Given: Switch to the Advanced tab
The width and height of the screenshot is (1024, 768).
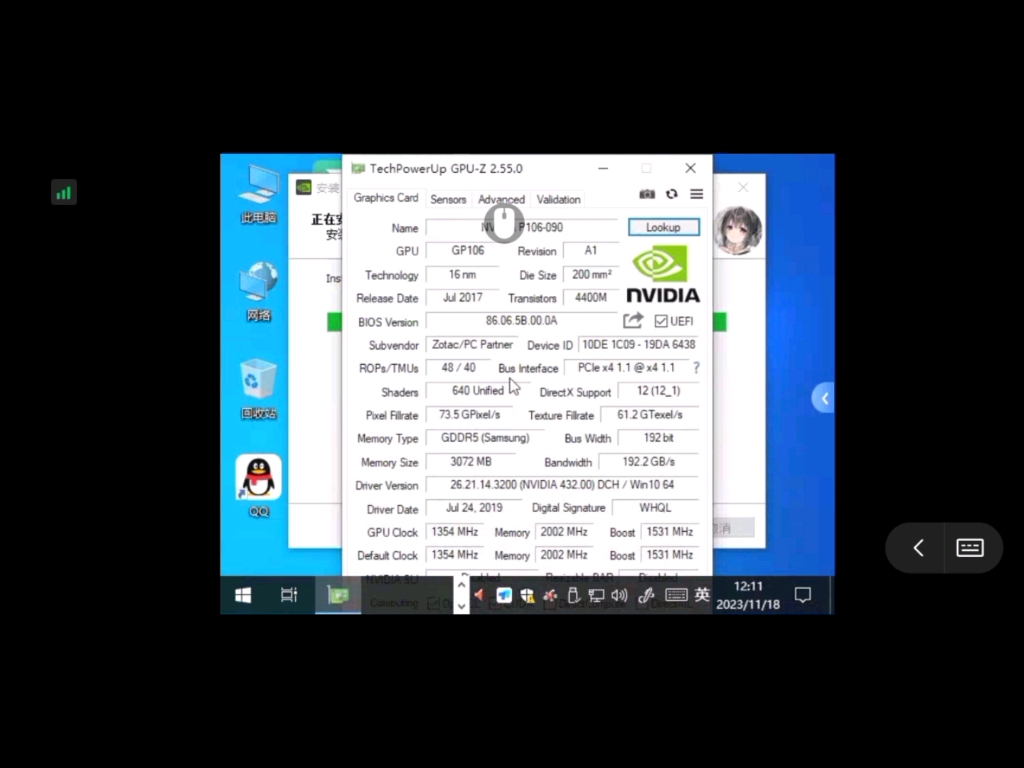Looking at the screenshot, I should (x=501, y=199).
